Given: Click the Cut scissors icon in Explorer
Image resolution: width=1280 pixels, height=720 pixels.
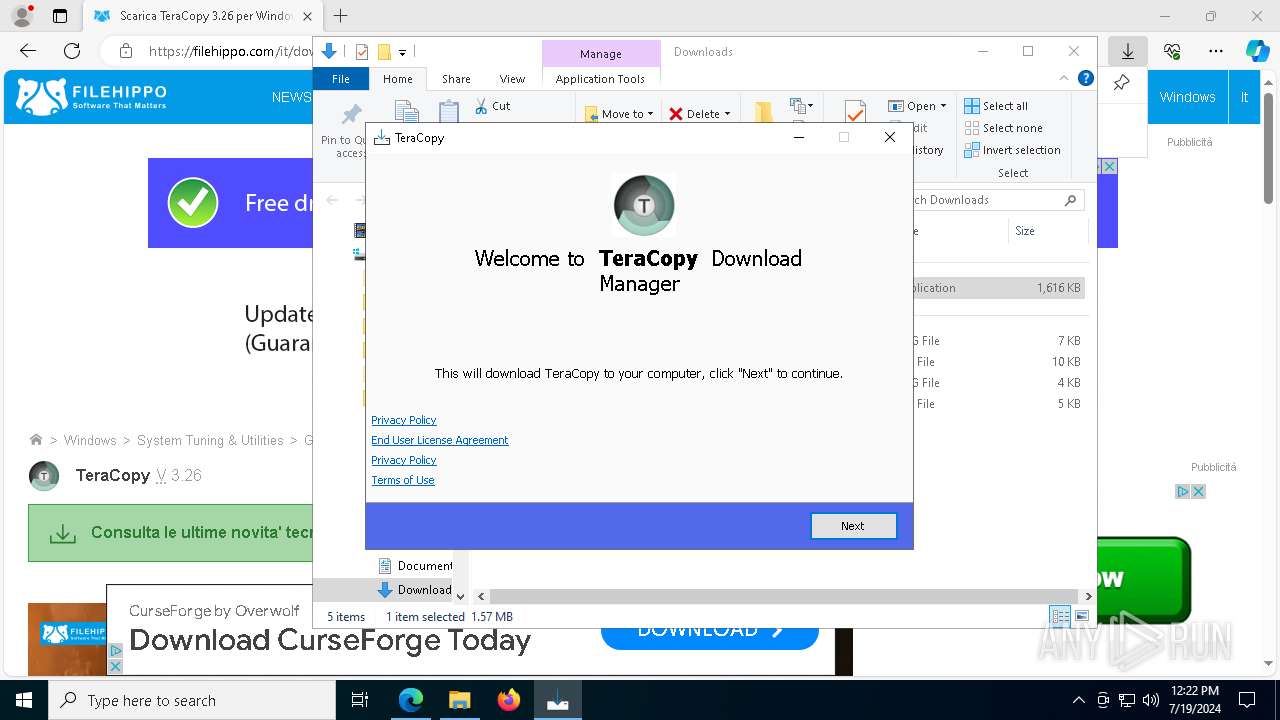Looking at the screenshot, I should (481, 105).
